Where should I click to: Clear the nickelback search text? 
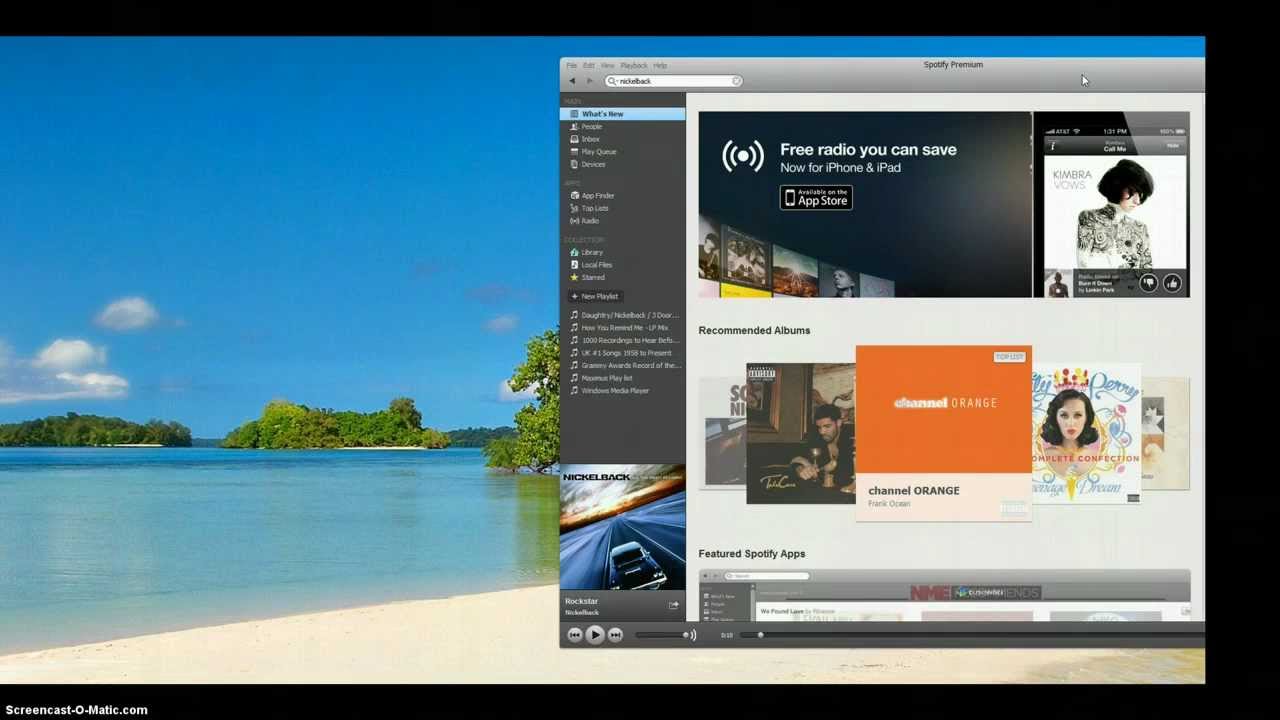736,81
